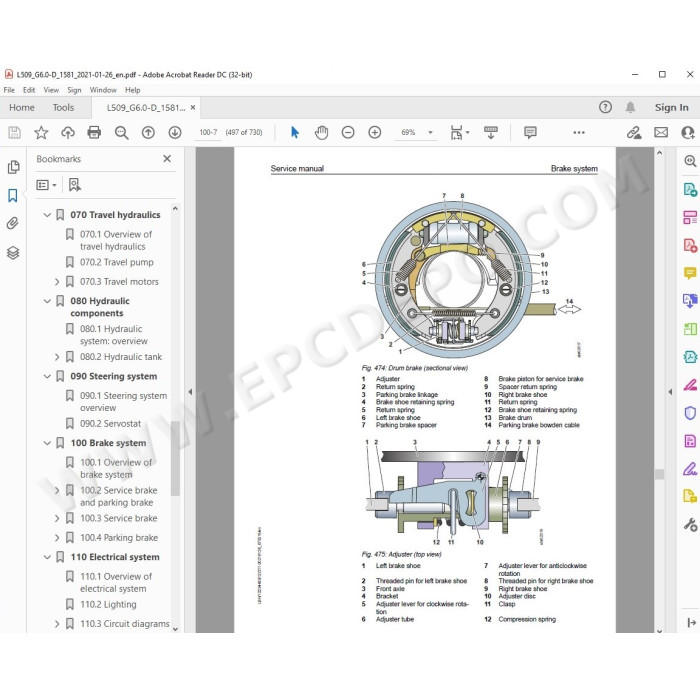Image resolution: width=700 pixels, height=700 pixels.
Task: Open the Edit menu
Action: 29,90
